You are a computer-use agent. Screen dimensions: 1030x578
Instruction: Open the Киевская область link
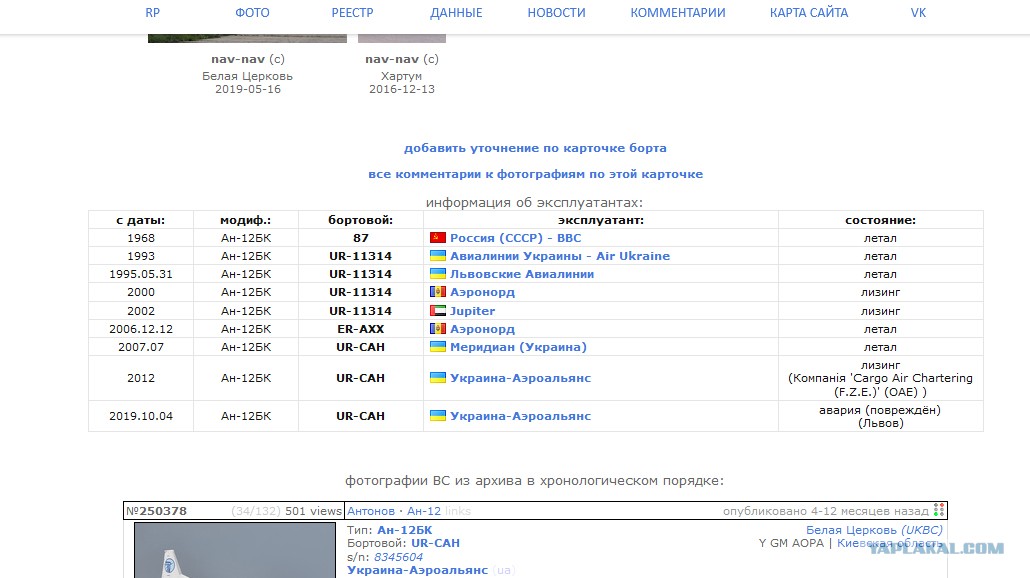(889, 543)
